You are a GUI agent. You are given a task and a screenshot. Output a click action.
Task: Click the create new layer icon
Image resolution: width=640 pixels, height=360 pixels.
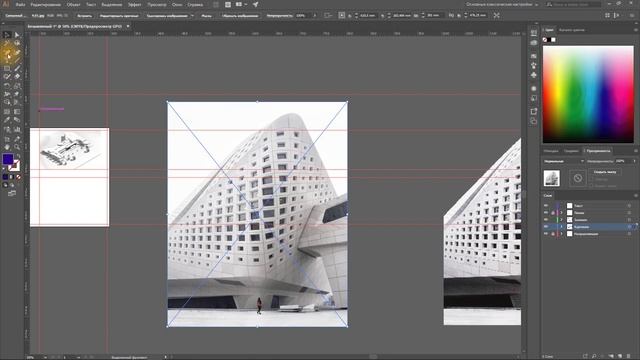click(620, 356)
